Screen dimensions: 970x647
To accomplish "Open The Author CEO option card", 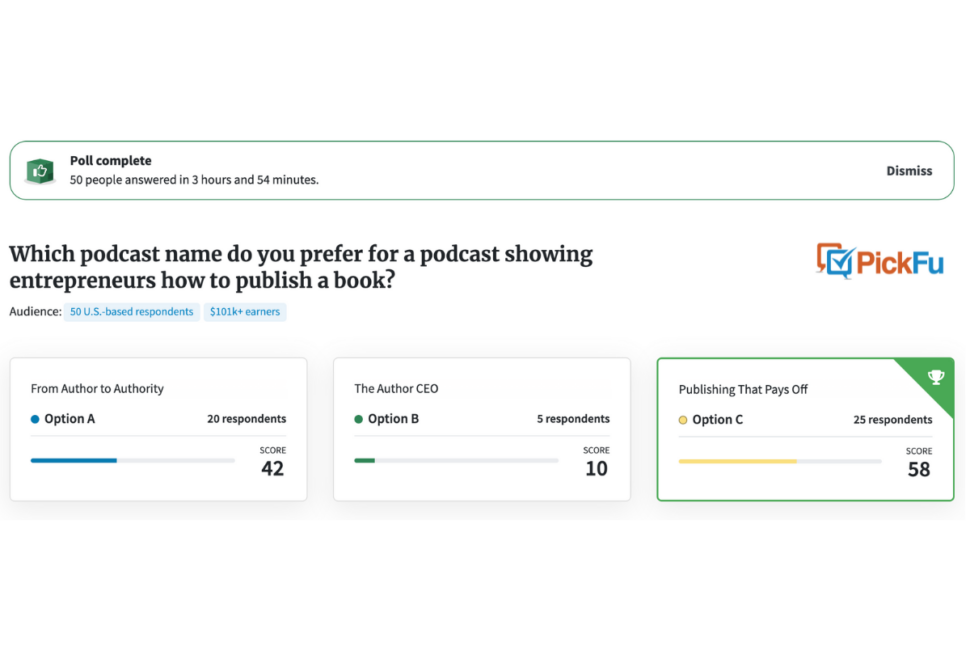I will tap(482, 429).
